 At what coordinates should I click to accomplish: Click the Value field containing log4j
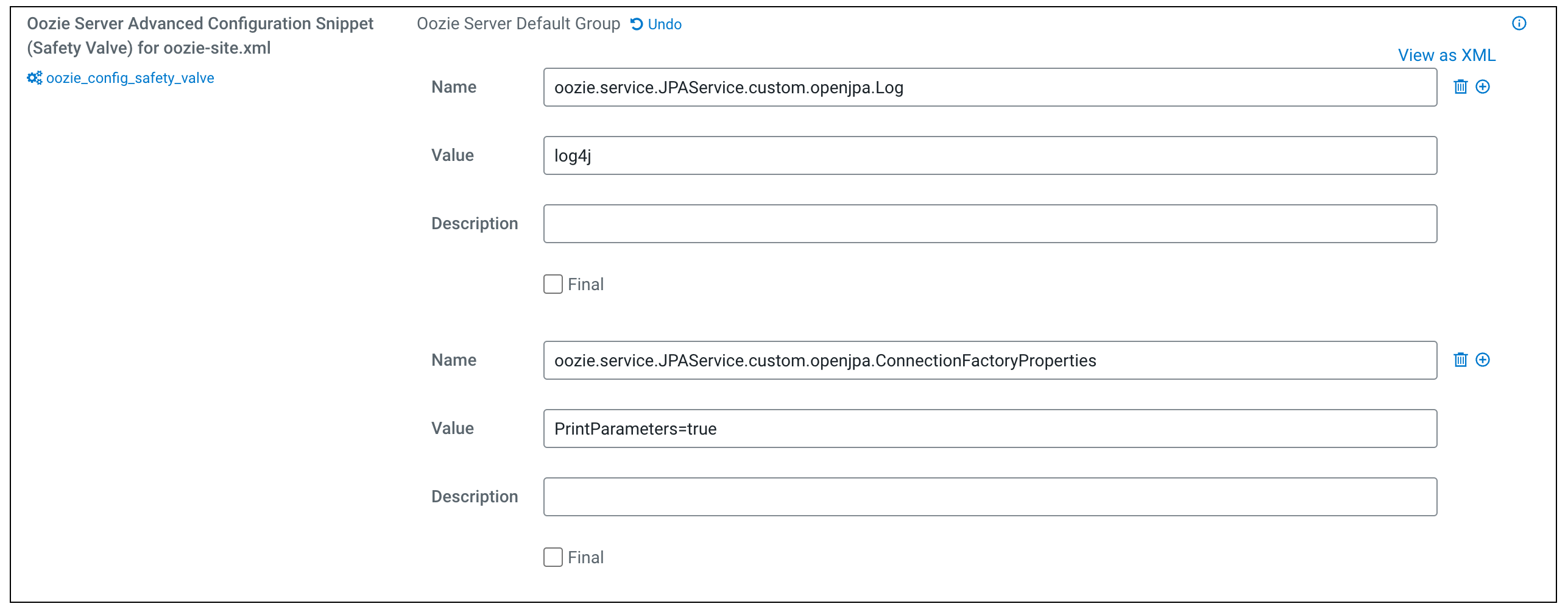click(990, 155)
